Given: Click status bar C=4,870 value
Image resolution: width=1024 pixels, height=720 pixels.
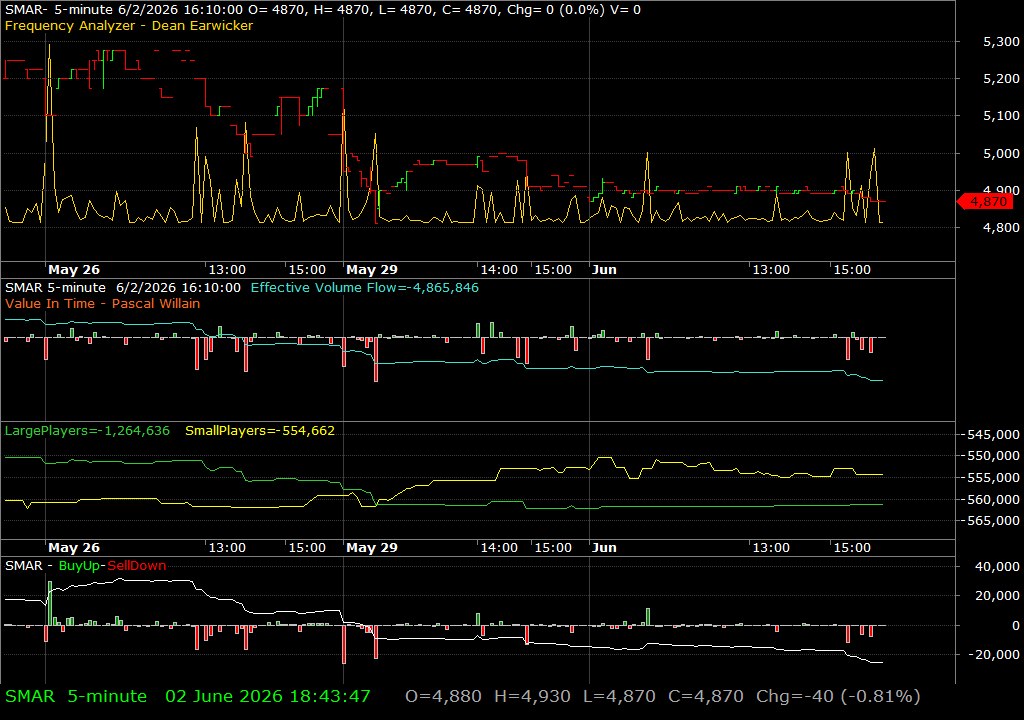Looking at the screenshot, I should pyautogui.click(x=706, y=696).
